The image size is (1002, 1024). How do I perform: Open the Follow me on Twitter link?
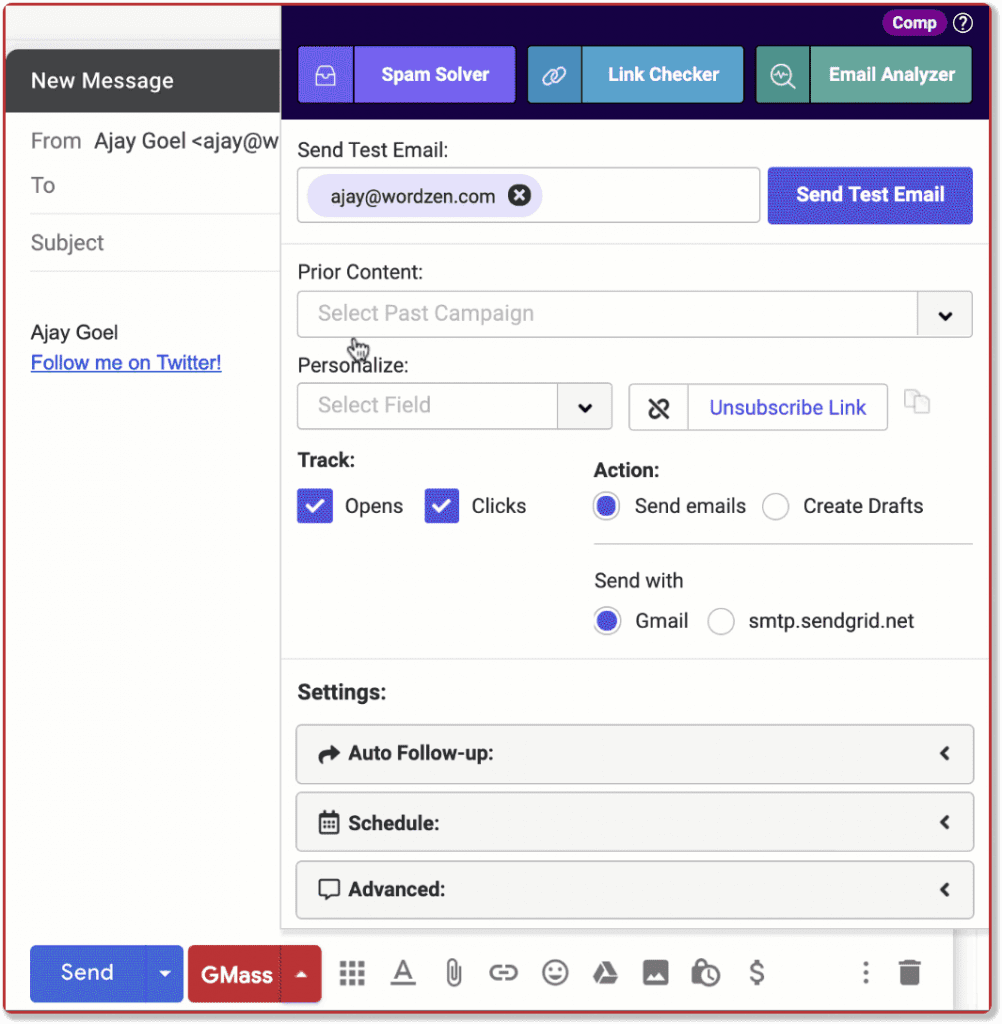(x=126, y=362)
